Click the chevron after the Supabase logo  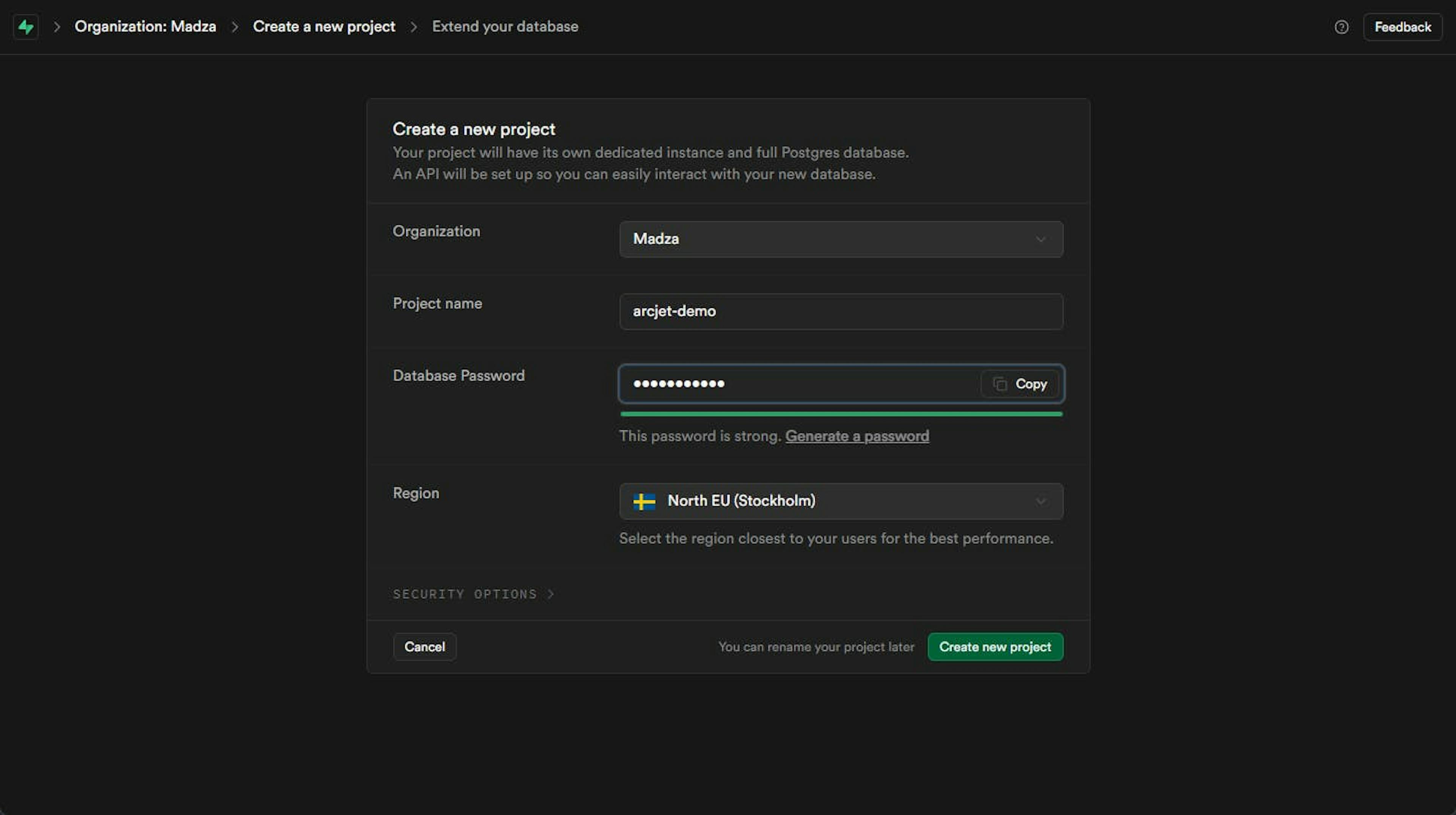pyautogui.click(x=56, y=27)
